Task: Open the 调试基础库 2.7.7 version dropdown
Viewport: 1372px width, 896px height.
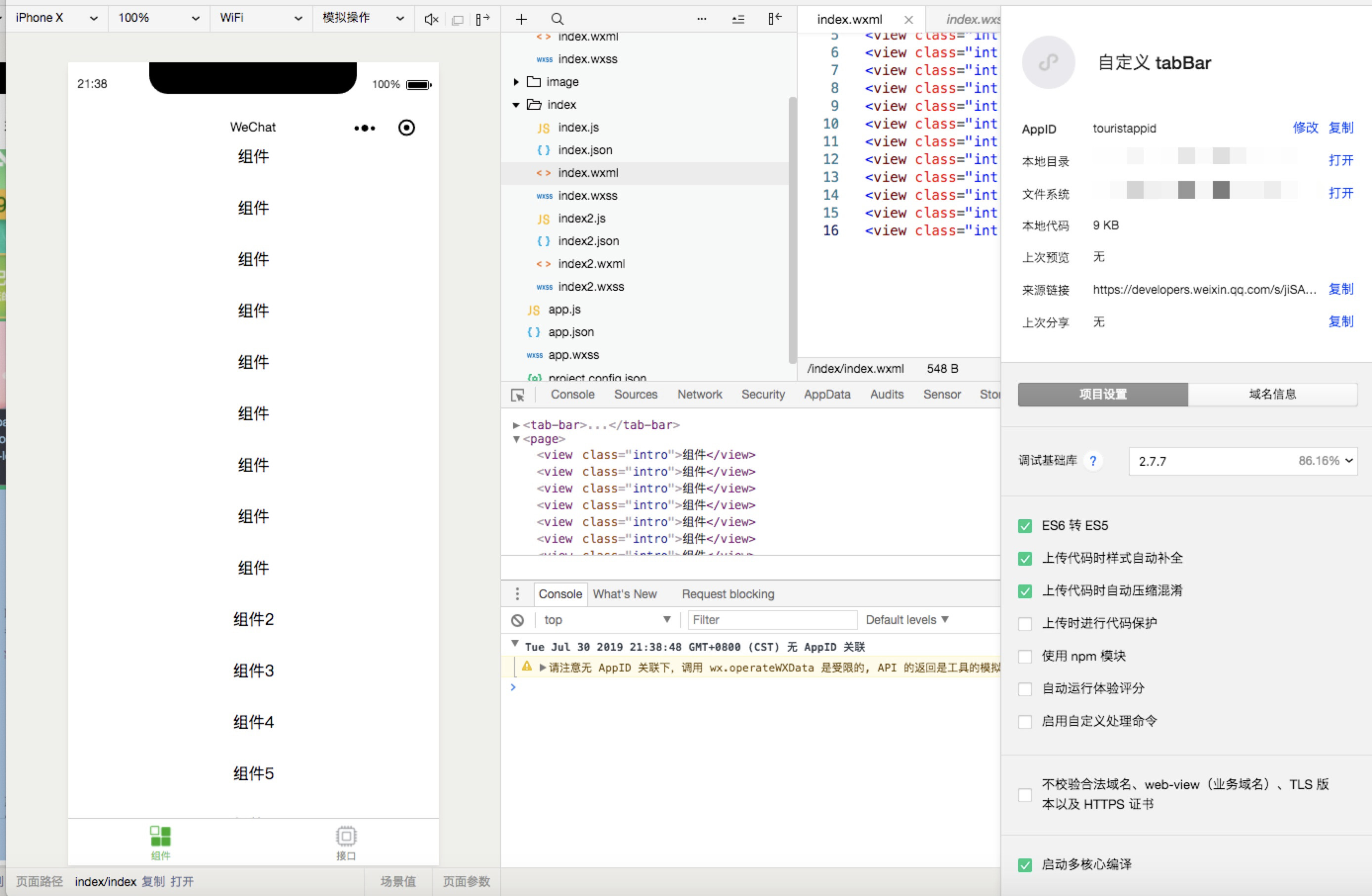Action: tap(1243, 461)
